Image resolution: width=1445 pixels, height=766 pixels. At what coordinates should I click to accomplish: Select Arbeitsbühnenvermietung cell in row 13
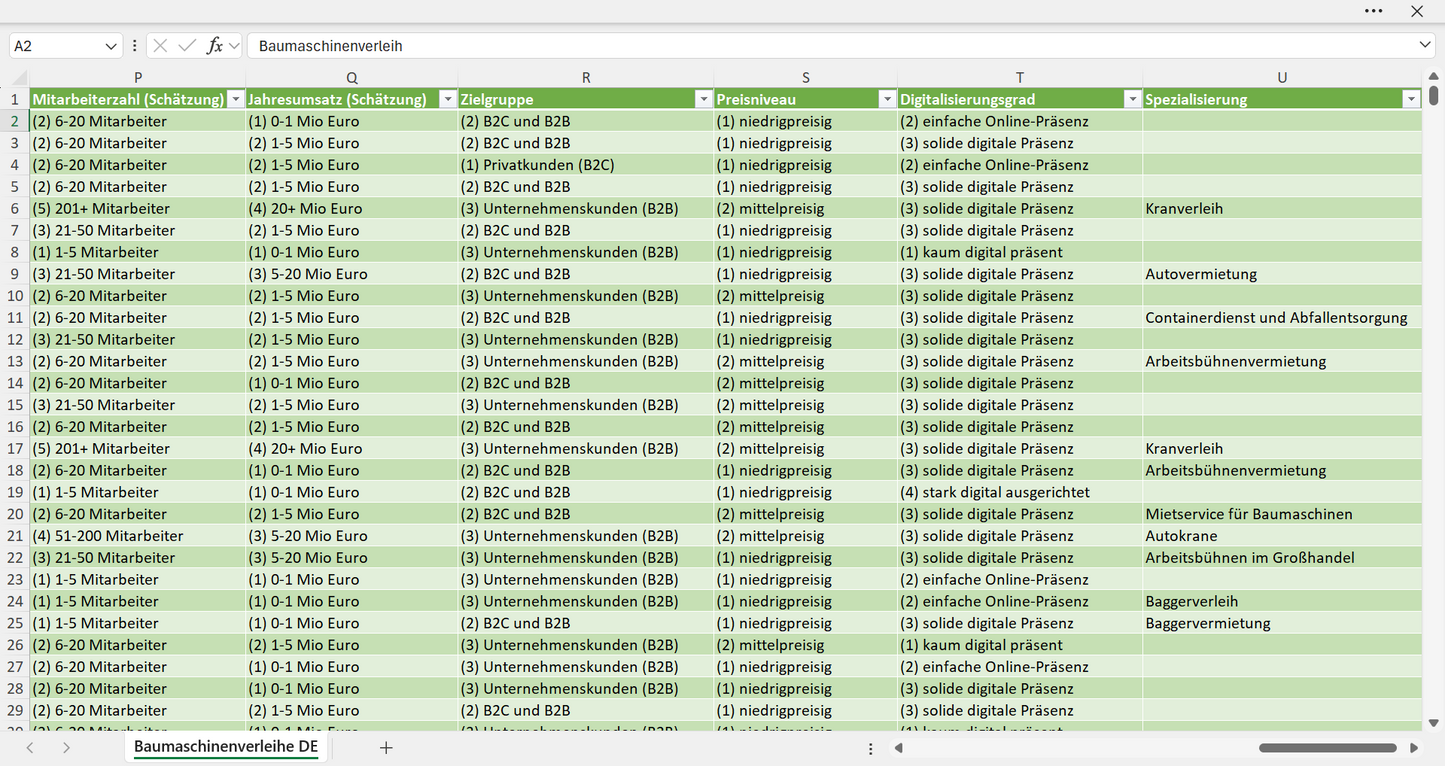coord(1282,361)
